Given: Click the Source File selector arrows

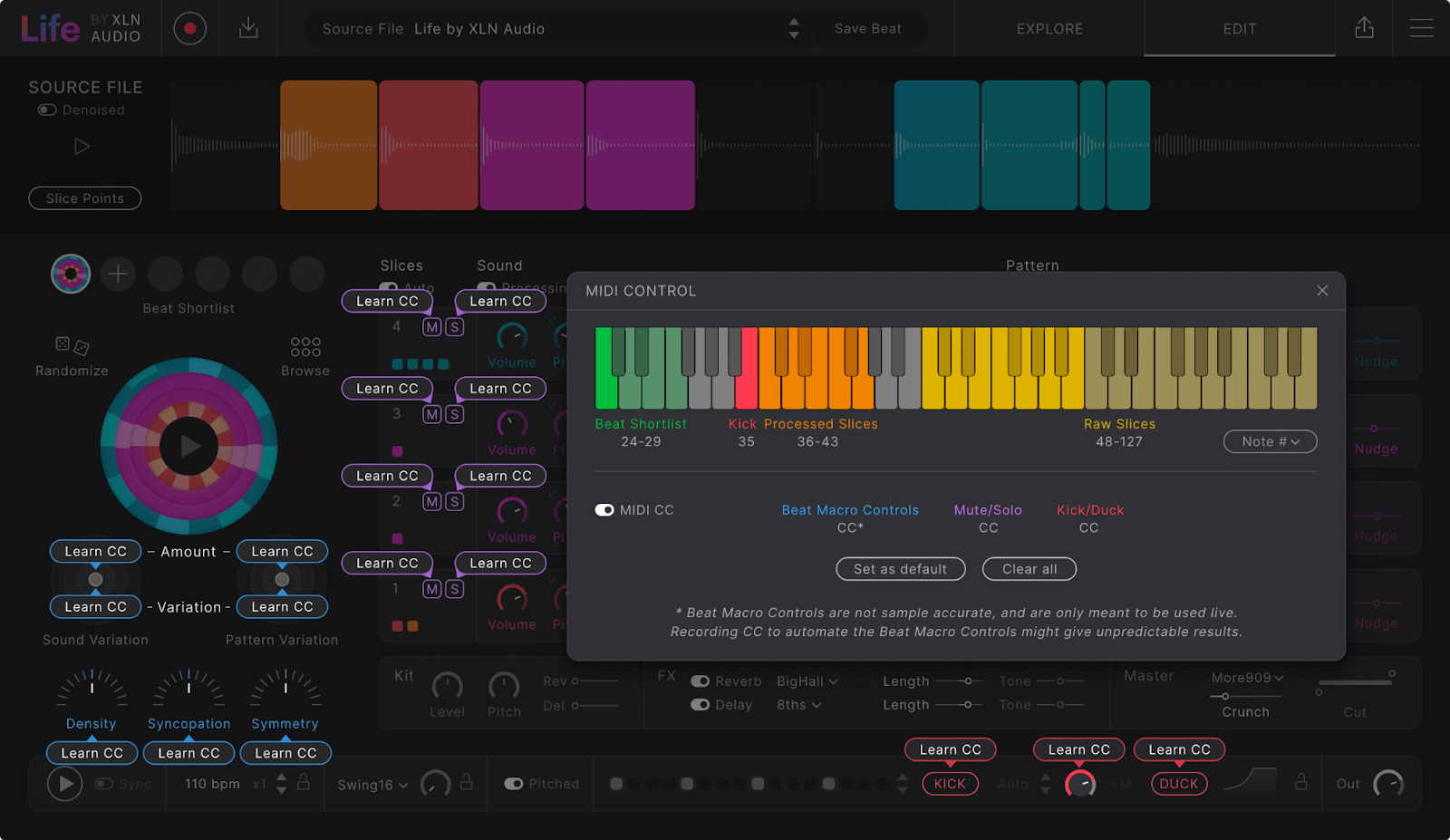Looking at the screenshot, I should 794,28.
